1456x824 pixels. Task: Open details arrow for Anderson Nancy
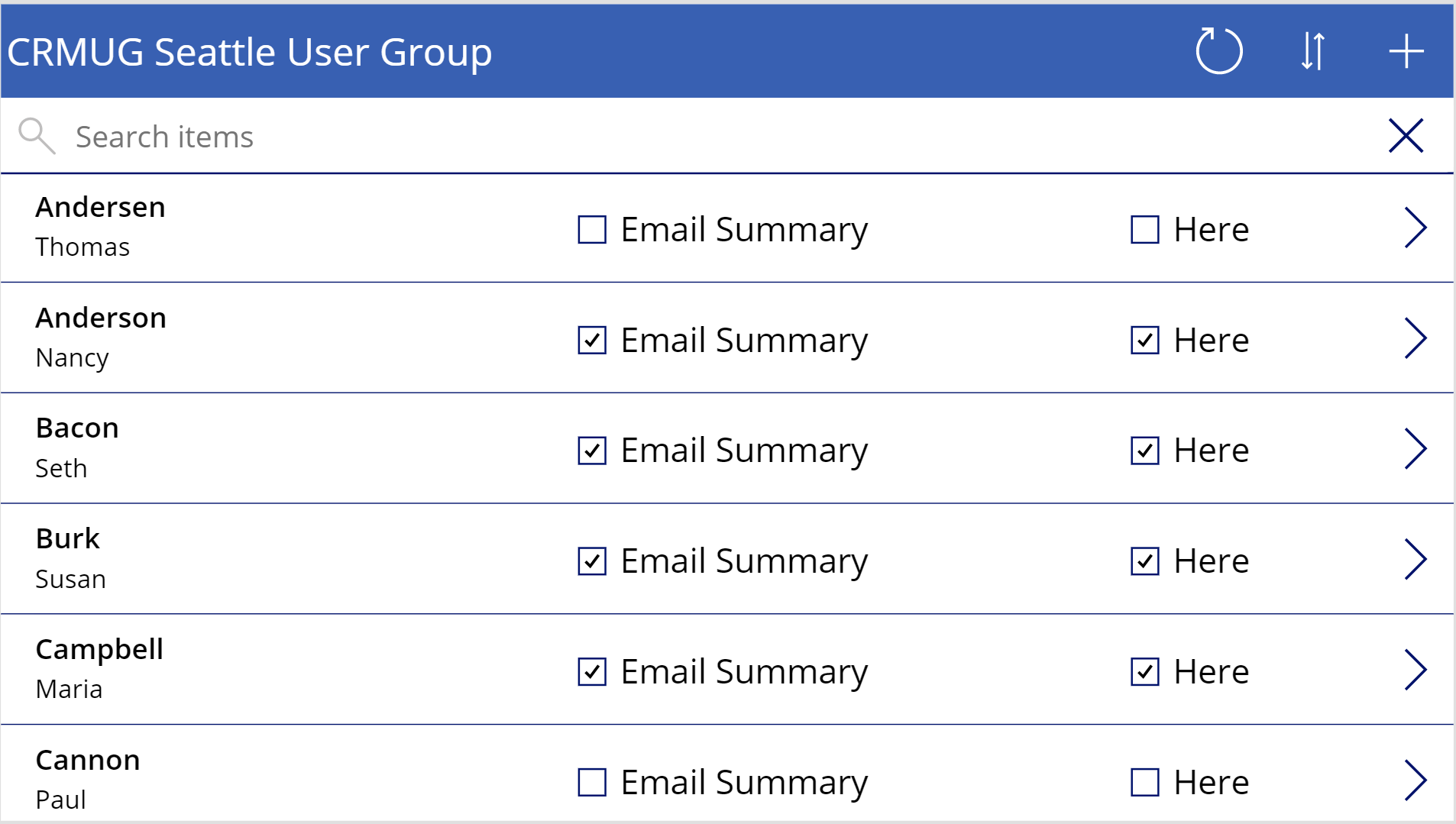pos(1416,338)
